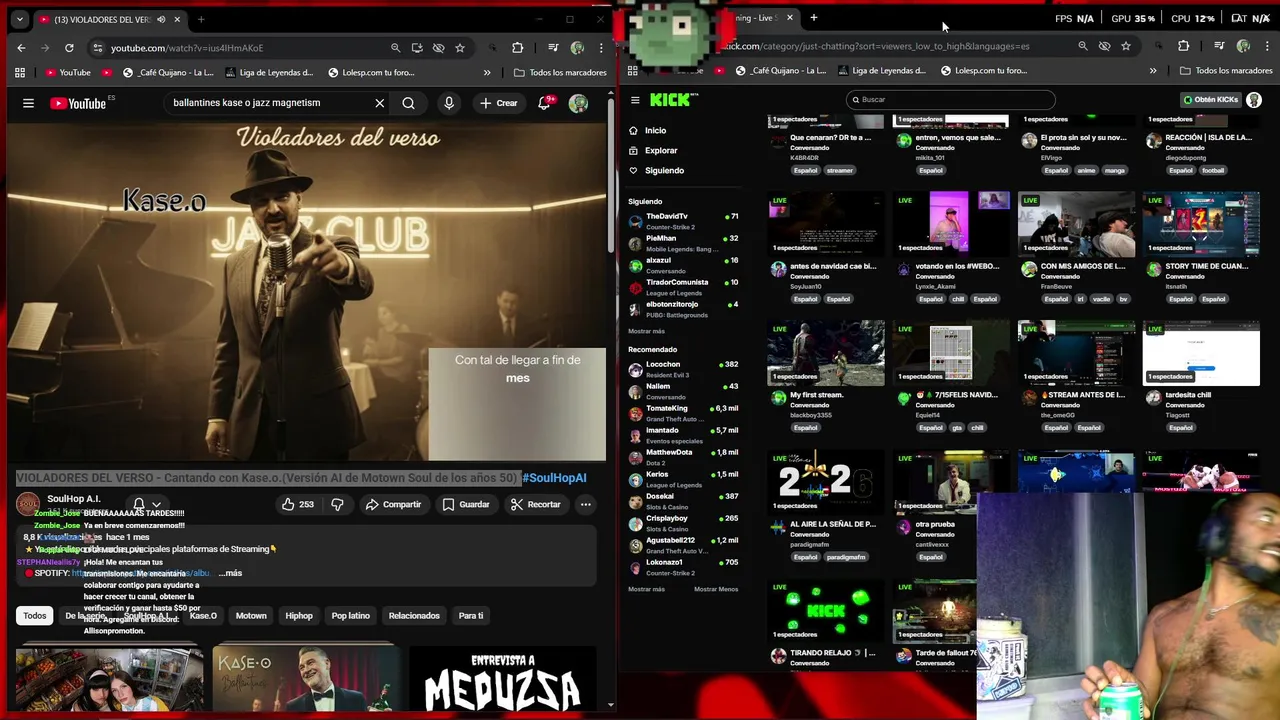Activate YouTube voice search microphone
The height and width of the screenshot is (720, 1280).
point(449,103)
